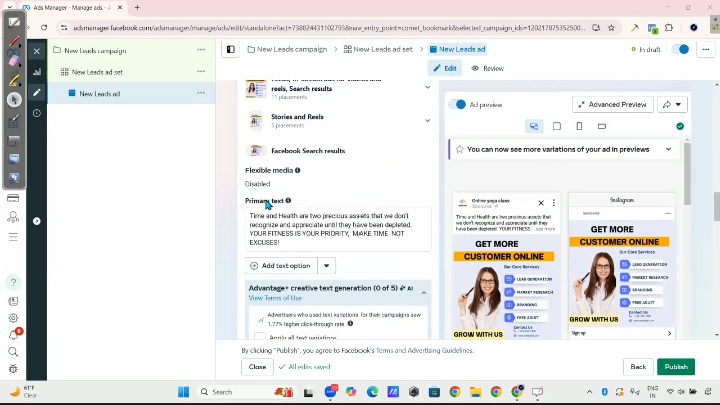This screenshot has height=405, width=720.
Task: Open the bug report icon
Action: click(x=13, y=368)
